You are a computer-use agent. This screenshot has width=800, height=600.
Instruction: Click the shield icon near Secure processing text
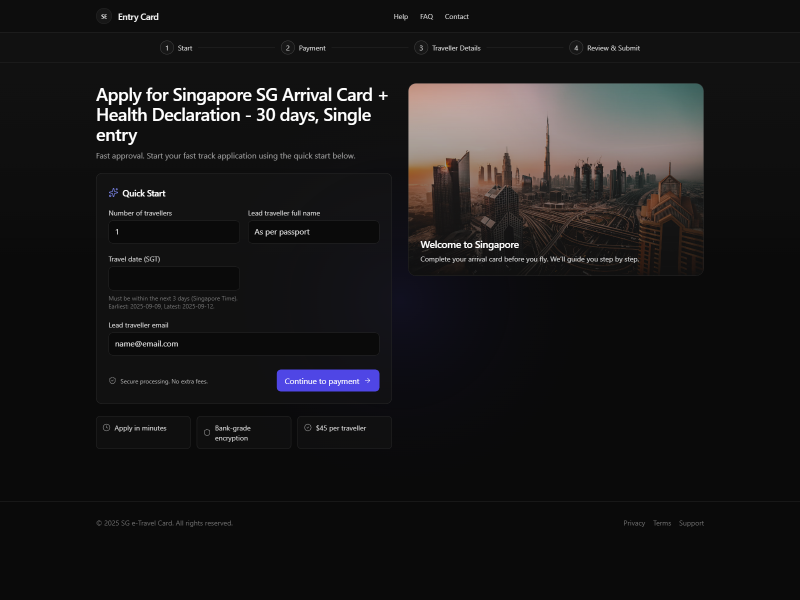(112, 380)
